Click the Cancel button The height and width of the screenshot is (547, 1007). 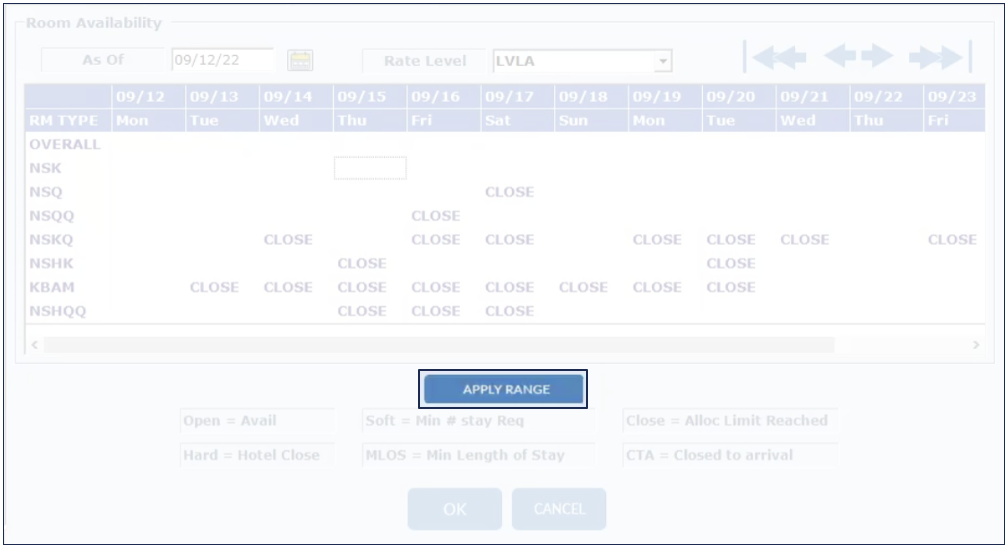(558, 509)
